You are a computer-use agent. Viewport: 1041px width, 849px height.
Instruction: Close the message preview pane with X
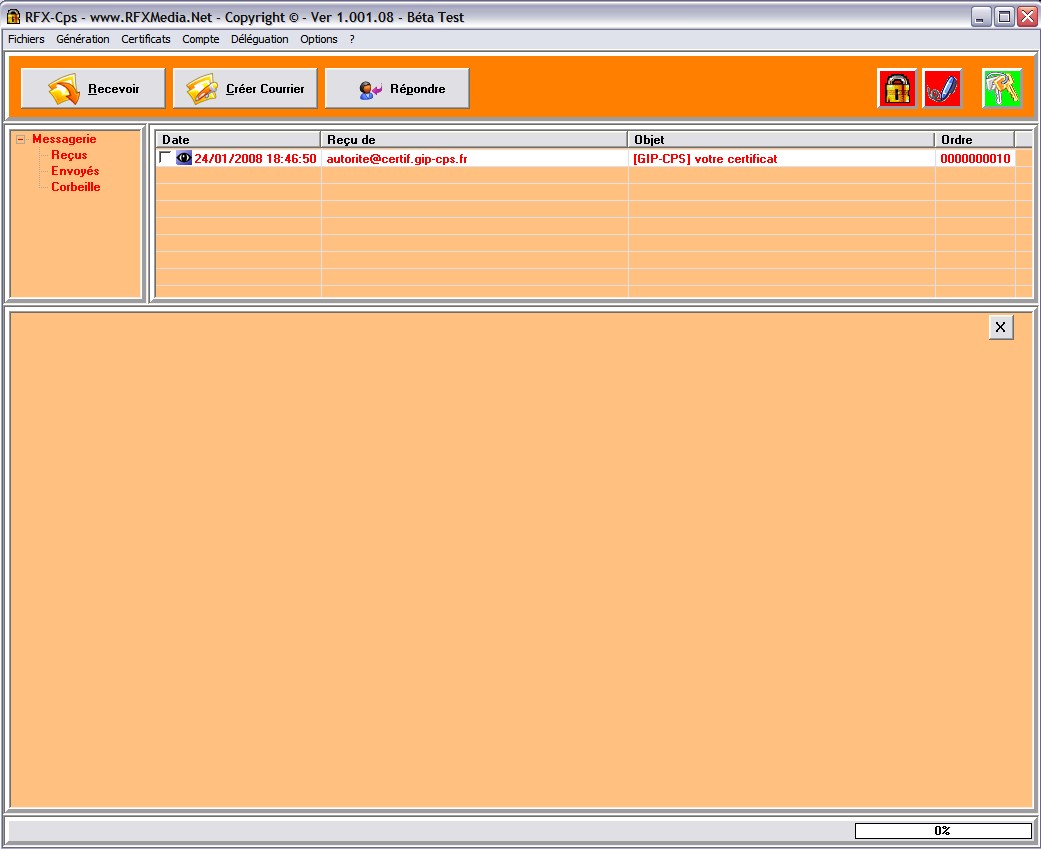pos(1000,327)
